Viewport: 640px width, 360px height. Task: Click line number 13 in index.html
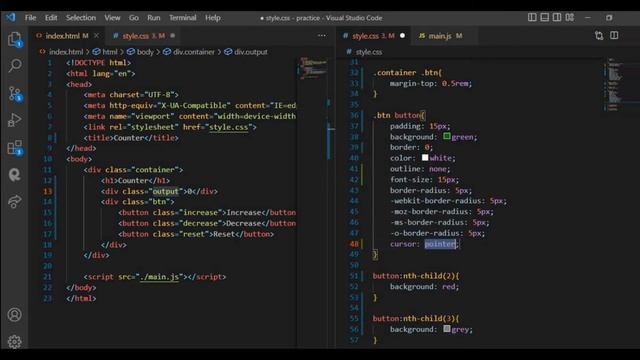click(48, 191)
